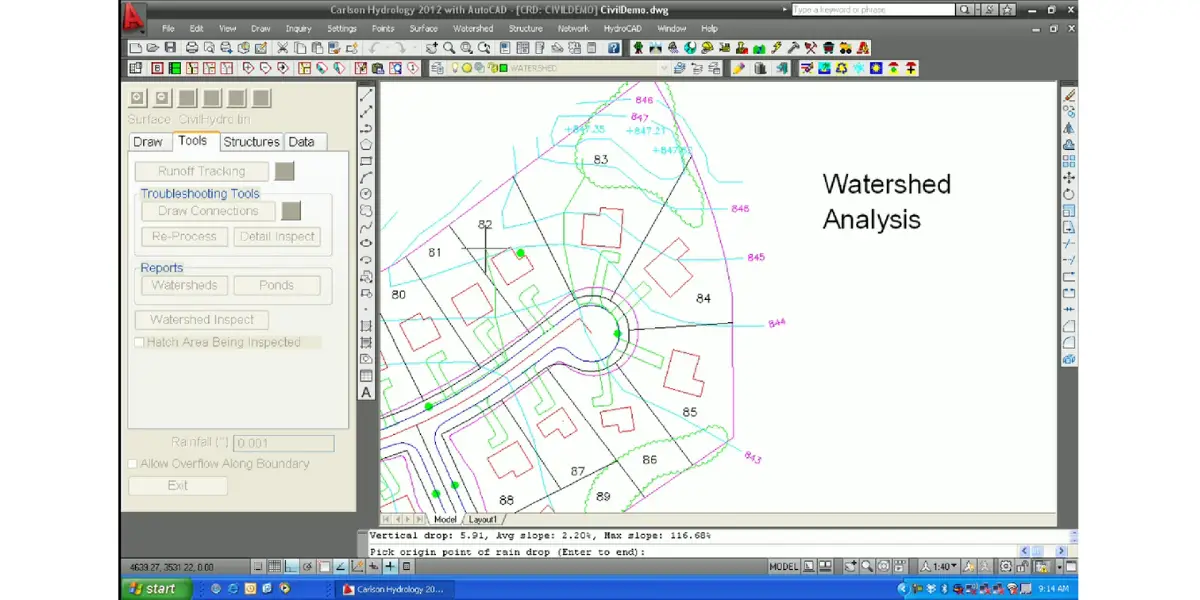Click the Rotate tool in right toolbar
The image size is (1200, 600).
point(1069,196)
